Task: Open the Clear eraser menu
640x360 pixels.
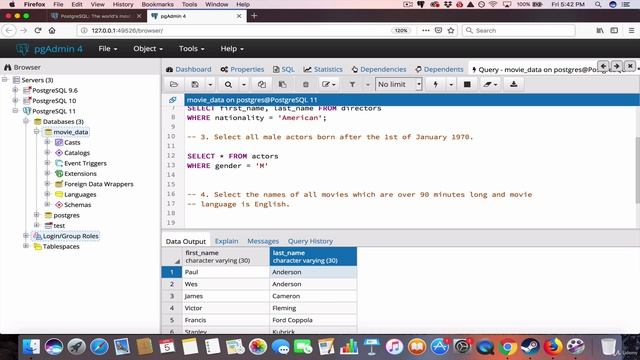Action: 490,84
